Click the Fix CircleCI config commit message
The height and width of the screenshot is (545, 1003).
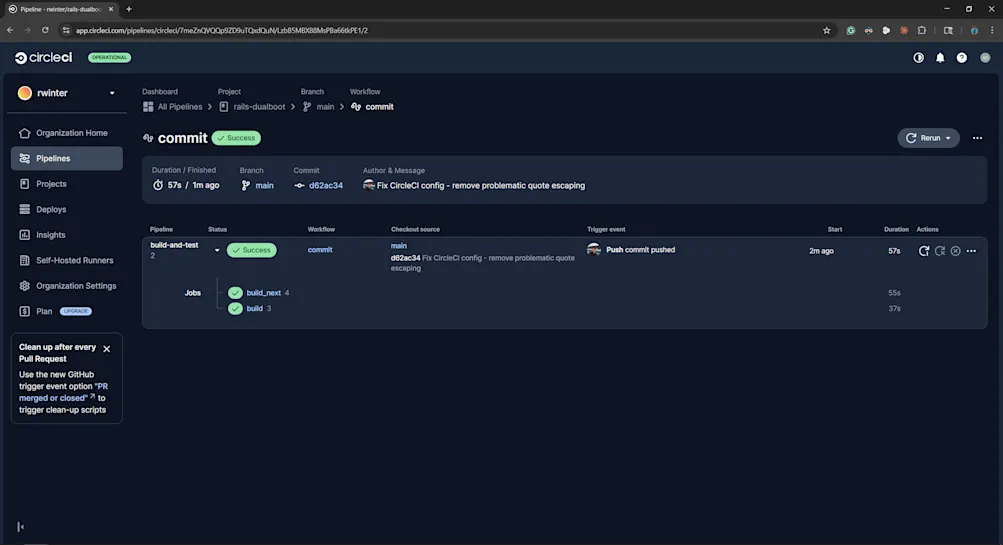coord(481,186)
